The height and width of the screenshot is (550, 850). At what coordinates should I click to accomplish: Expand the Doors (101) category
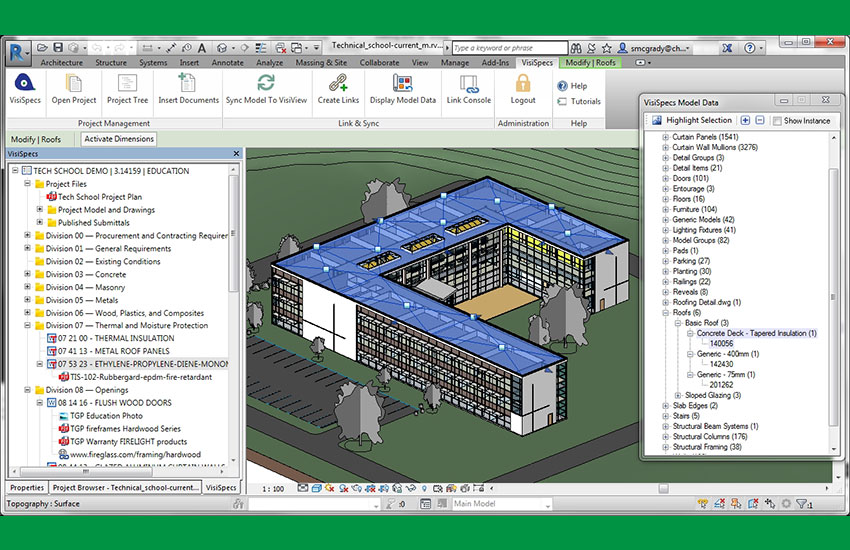coord(666,178)
